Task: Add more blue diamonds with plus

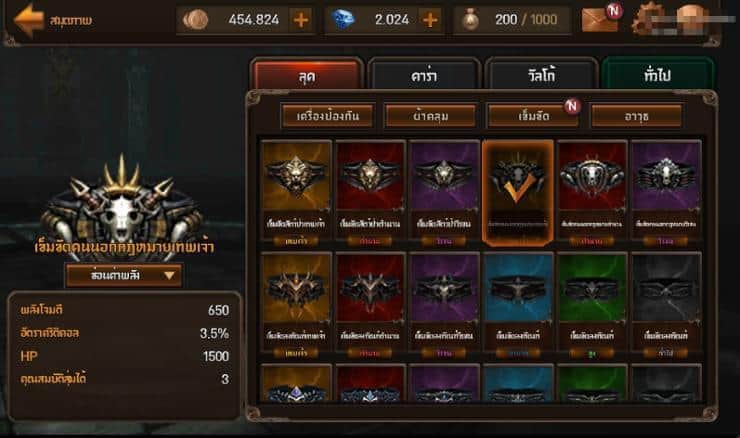Action: tap(430, 20)
